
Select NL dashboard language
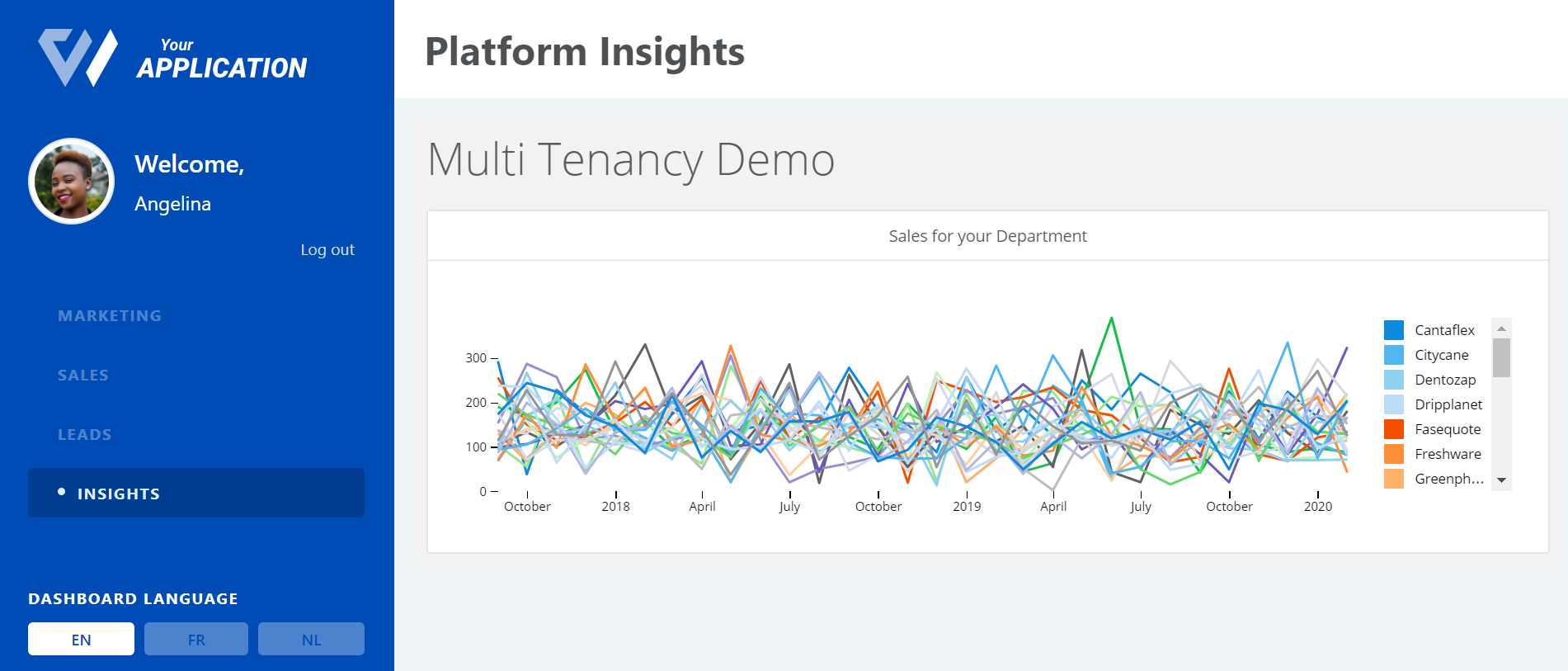[311, 639]
